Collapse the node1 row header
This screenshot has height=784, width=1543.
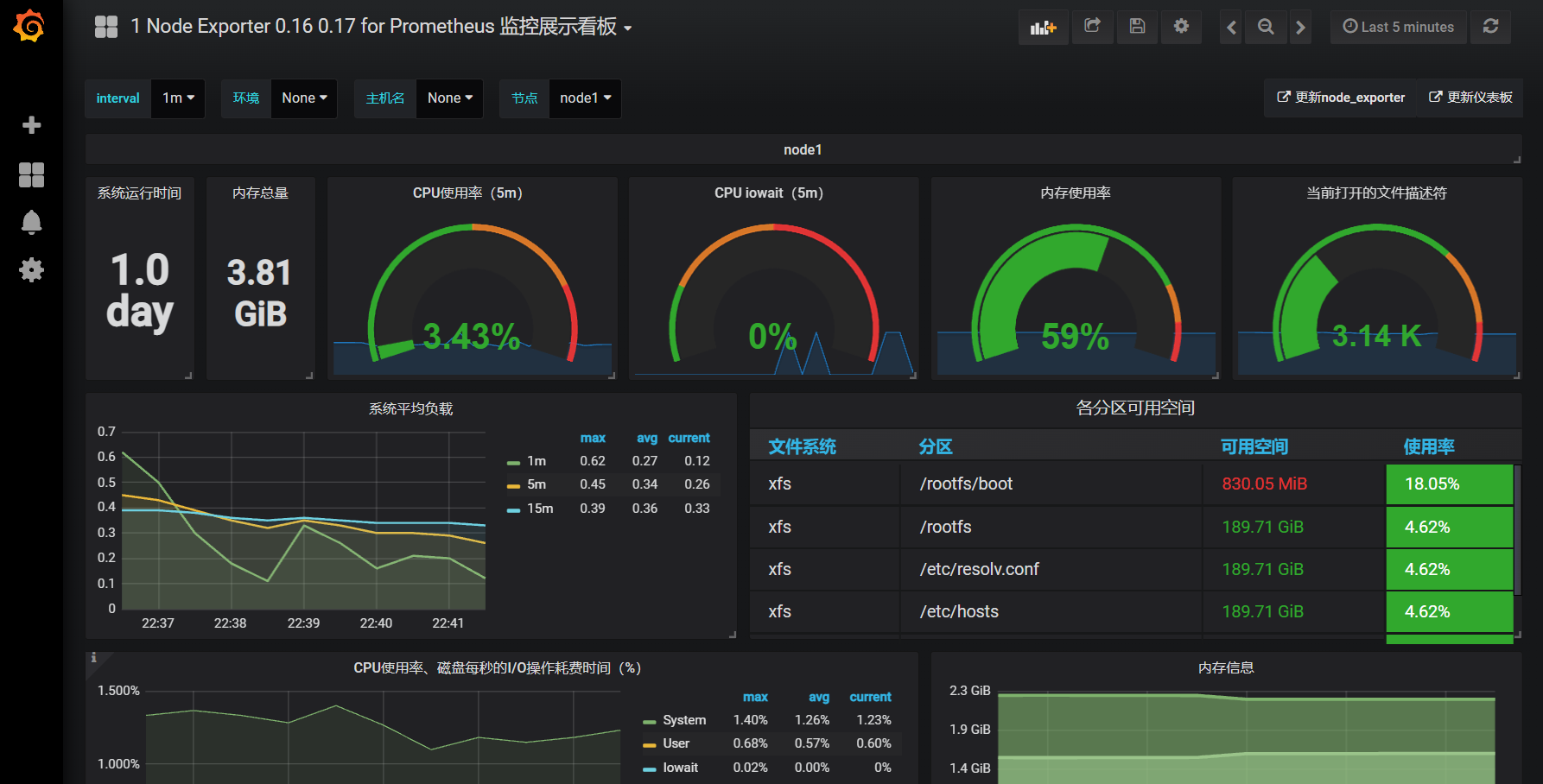(x=803, y=149)
